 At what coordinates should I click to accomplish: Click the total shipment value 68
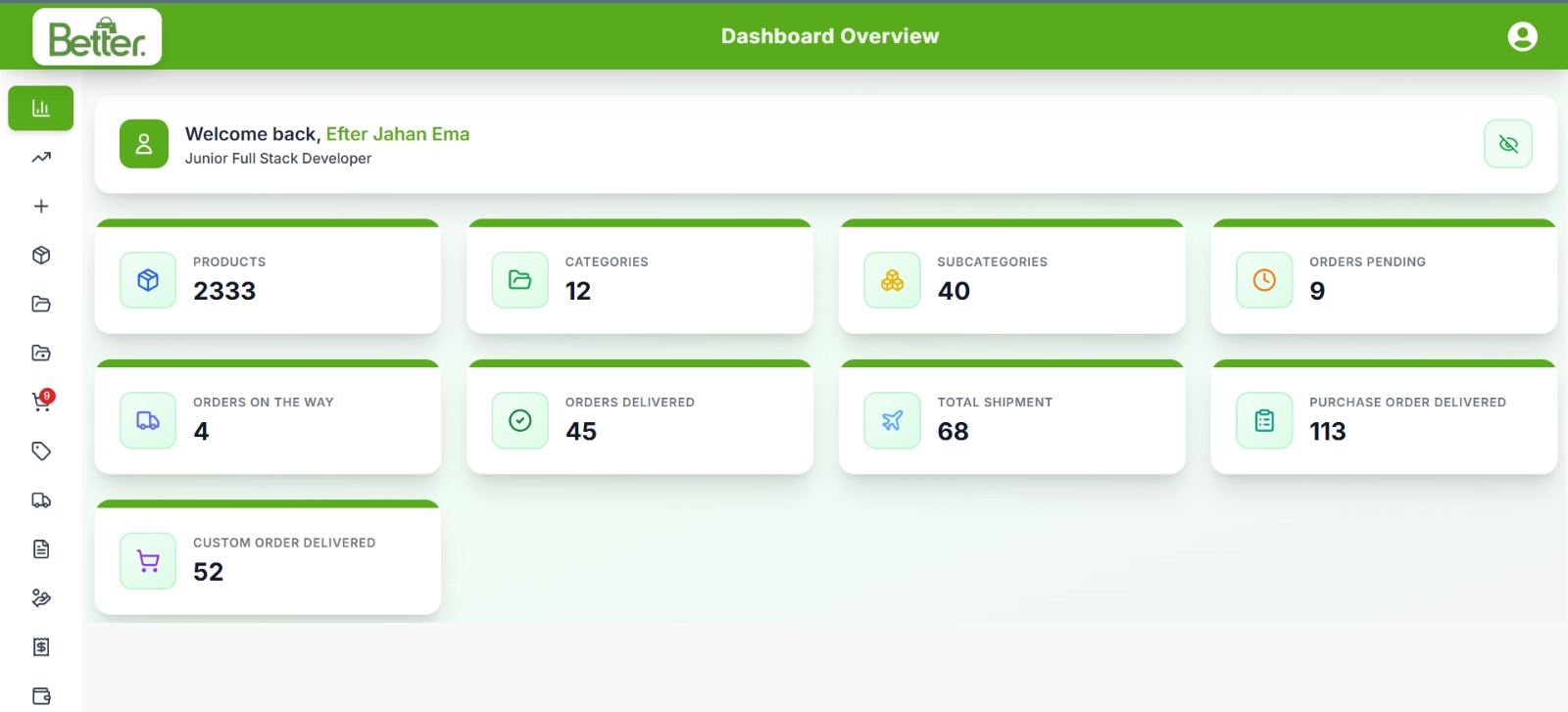953,431
